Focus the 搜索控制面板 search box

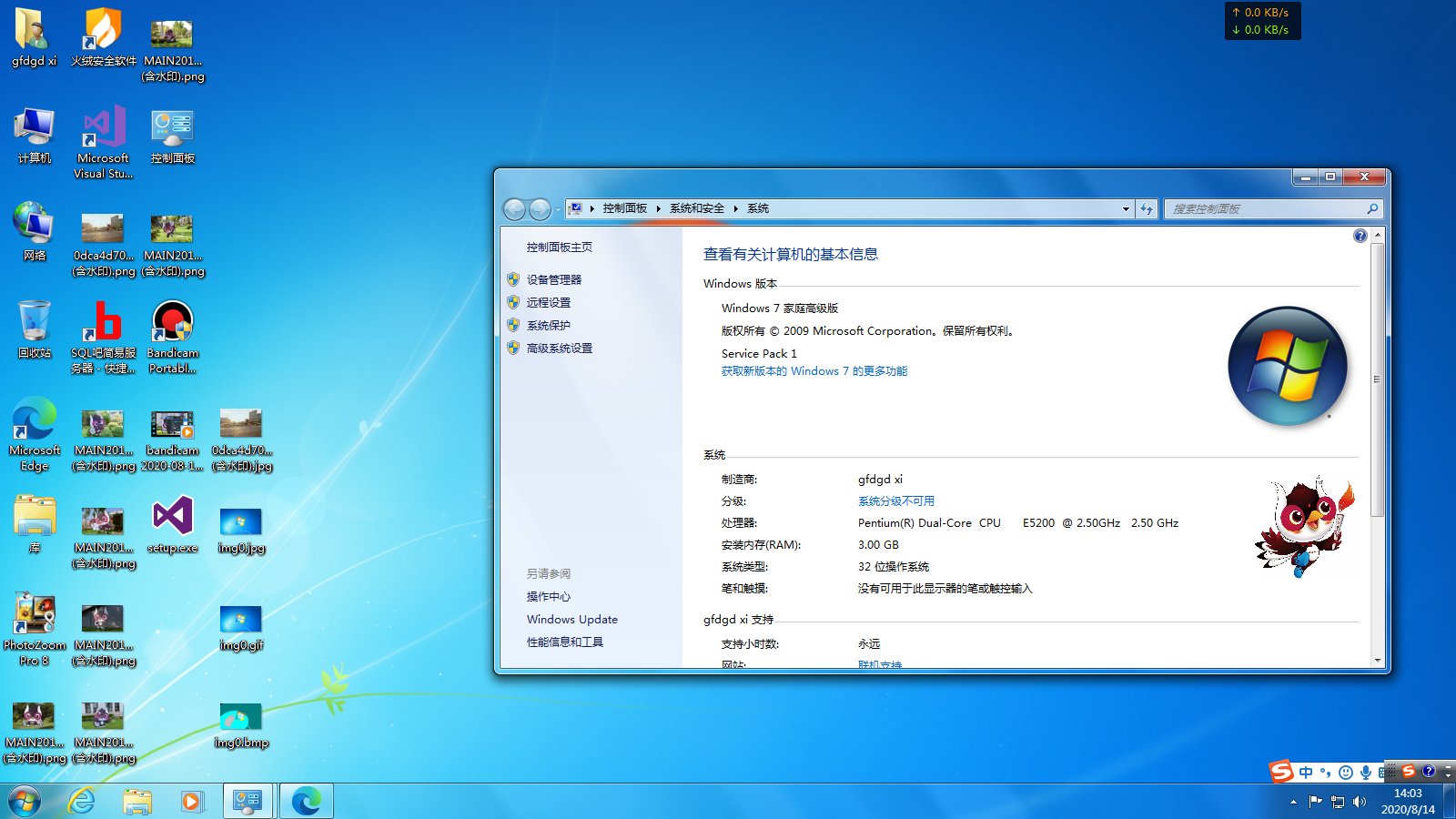click(1273, 208)
